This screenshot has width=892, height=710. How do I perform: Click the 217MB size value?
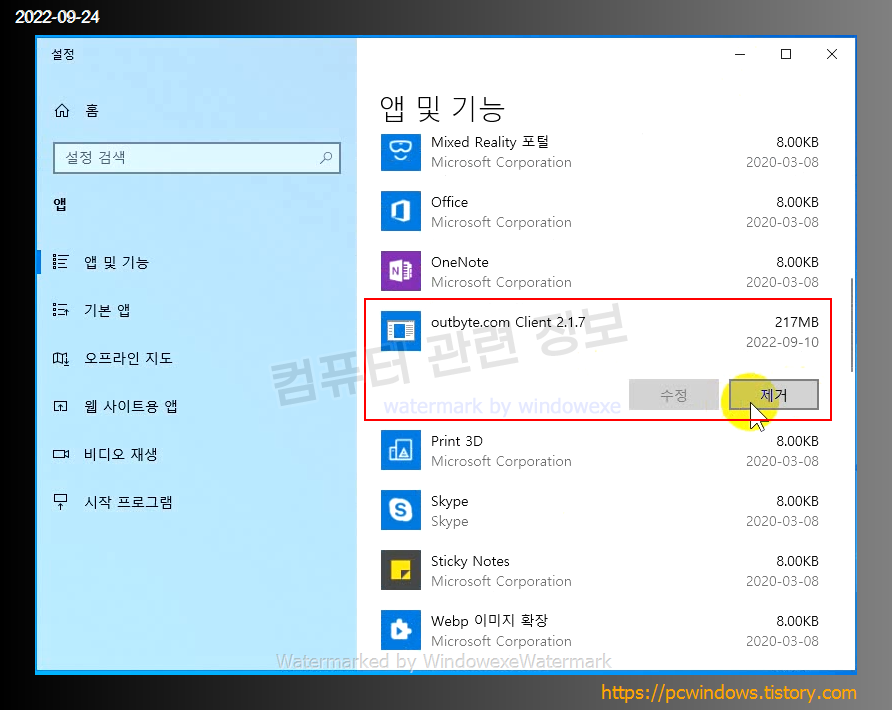click(796, 322)
